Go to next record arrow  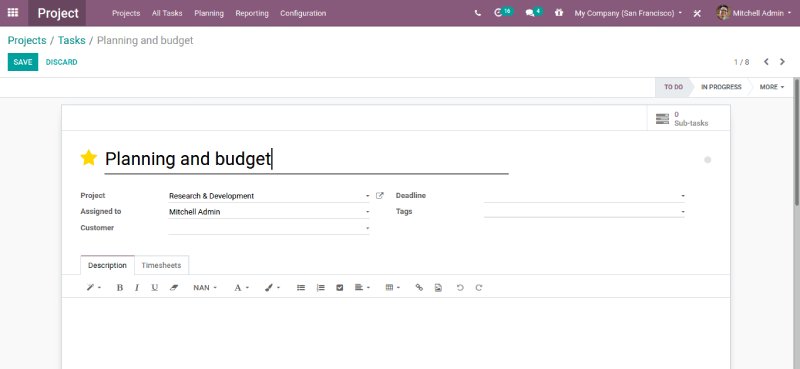[x=782, y=62]
